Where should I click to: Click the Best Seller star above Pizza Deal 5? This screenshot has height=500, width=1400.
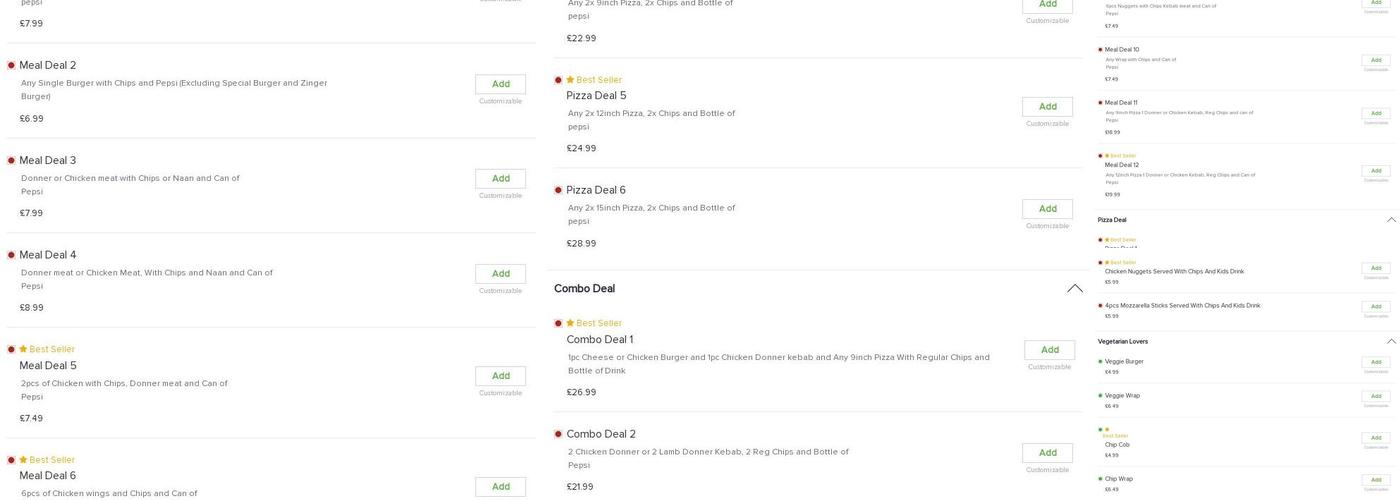click(x=570, y=80)
